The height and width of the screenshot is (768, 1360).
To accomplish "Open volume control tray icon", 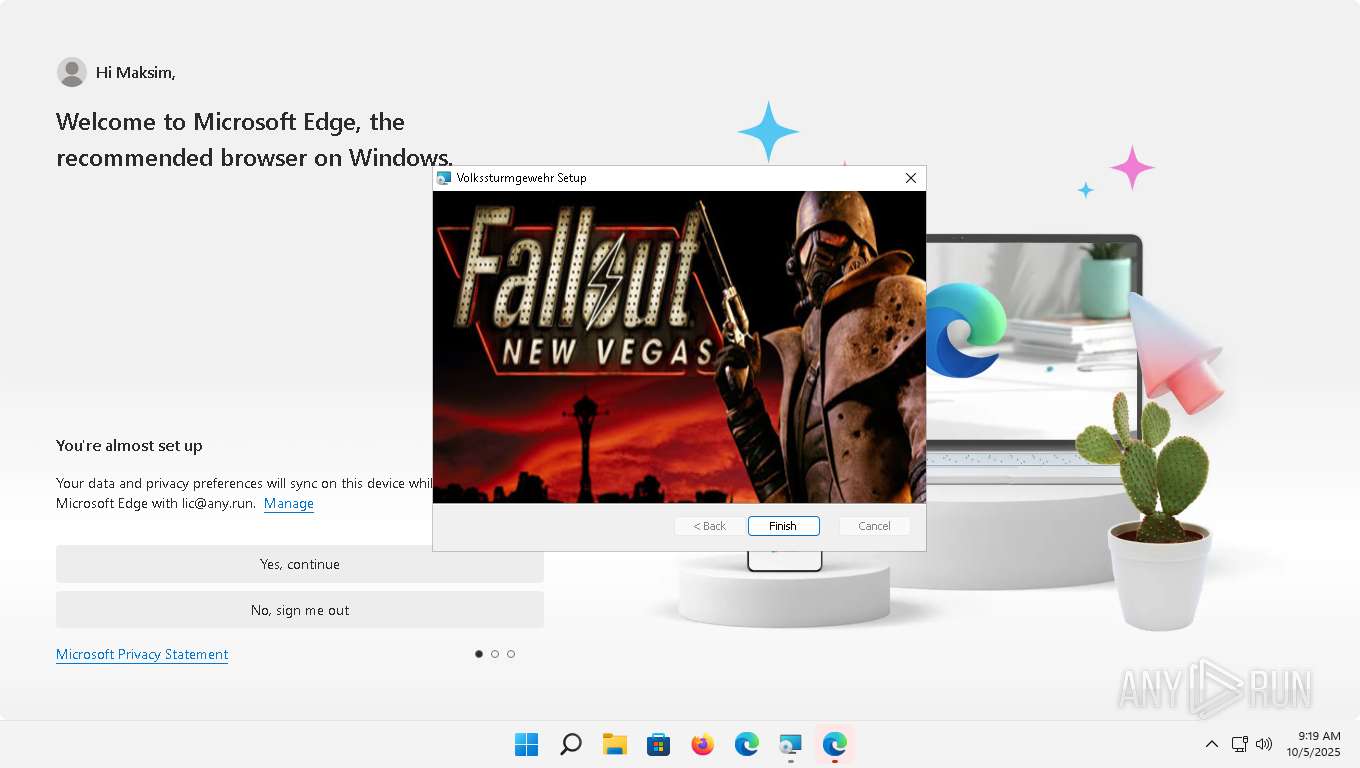I will coord(1264,744).
